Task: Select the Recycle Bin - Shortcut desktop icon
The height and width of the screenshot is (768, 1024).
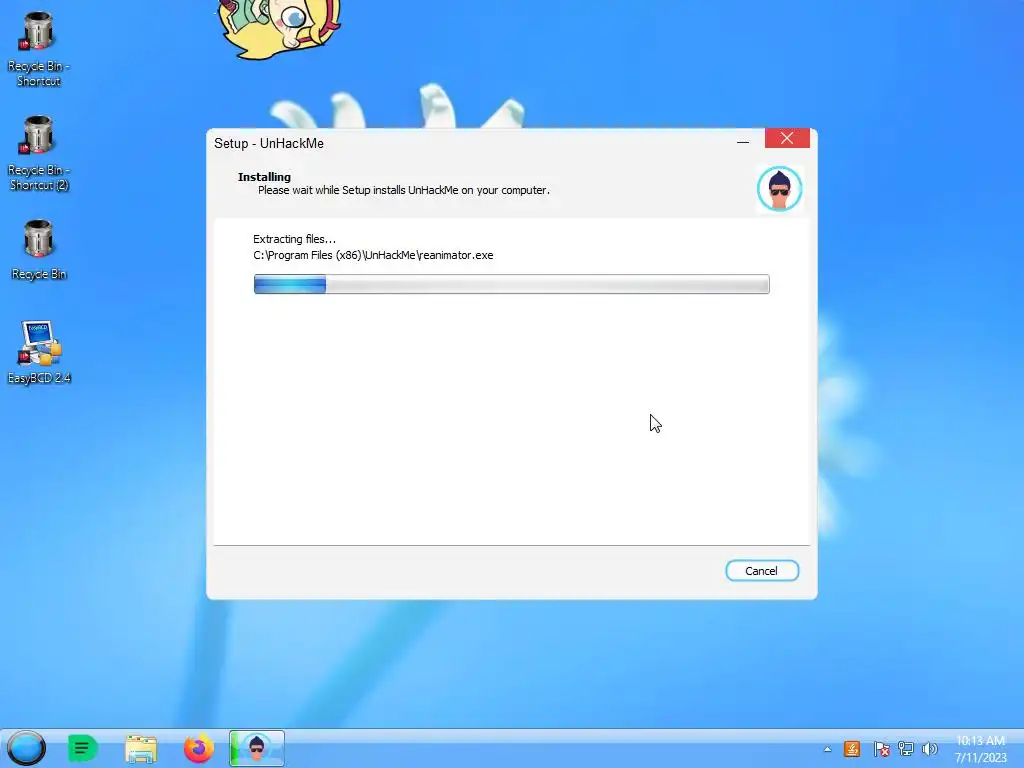Action: pos(38,49)
